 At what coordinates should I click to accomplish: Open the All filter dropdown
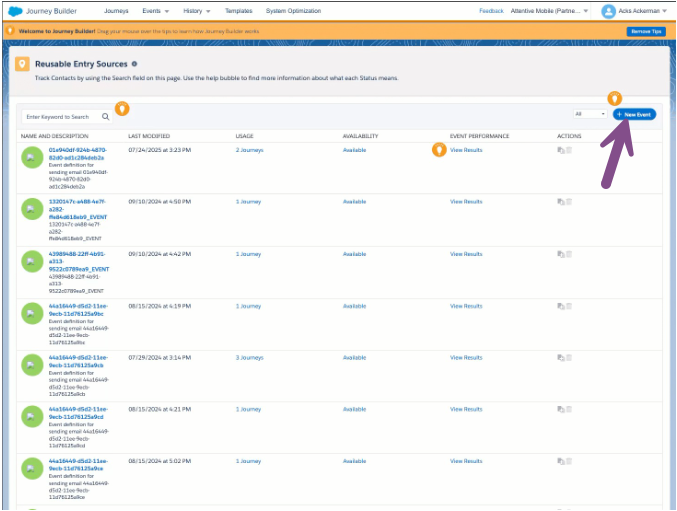tap(589, 115)
